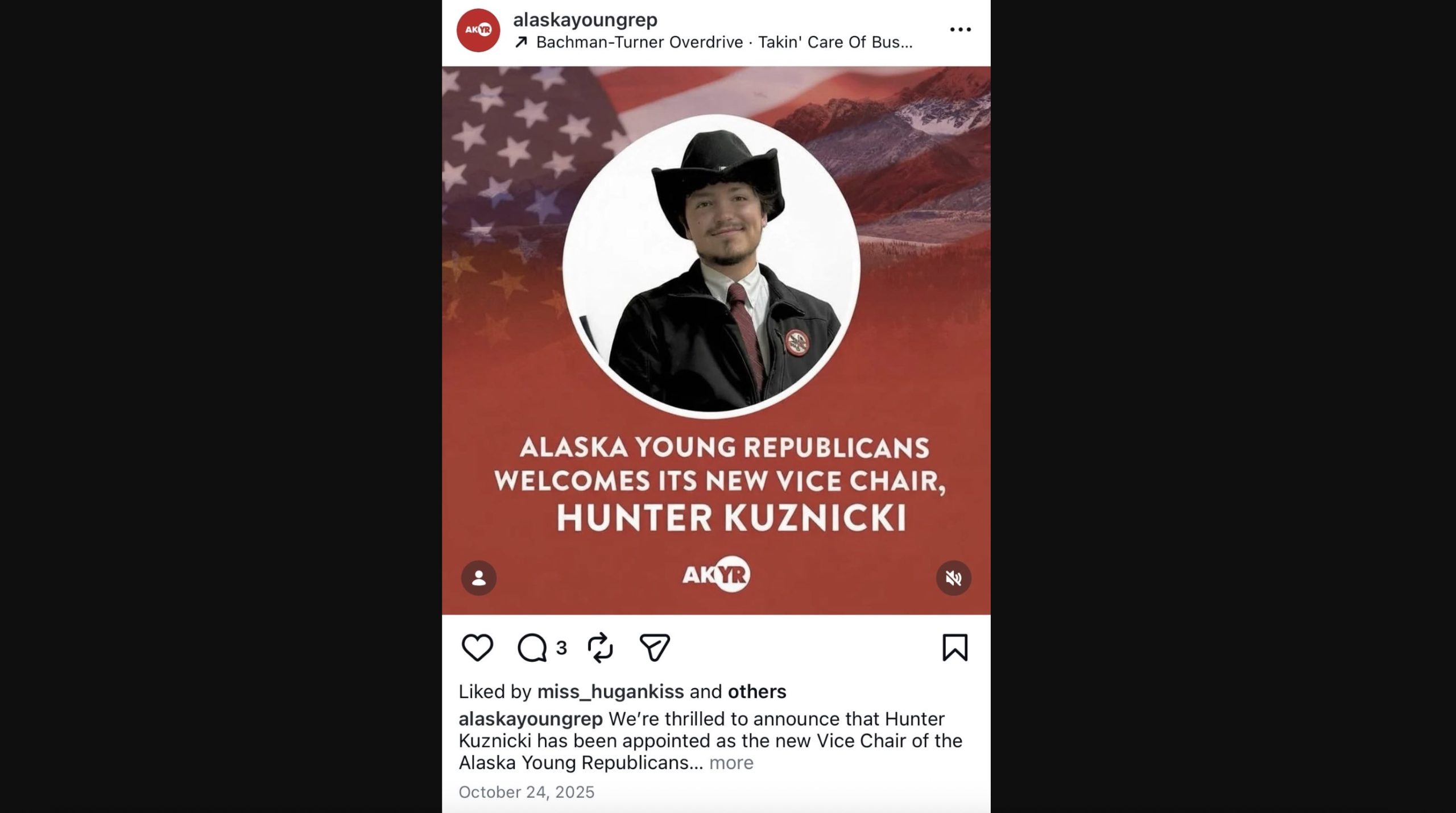Viewport: 1456px width, 813px height.
Task: Open the Bachman-Turner Overdrive audio link
Action: click(x=724, y=42)
